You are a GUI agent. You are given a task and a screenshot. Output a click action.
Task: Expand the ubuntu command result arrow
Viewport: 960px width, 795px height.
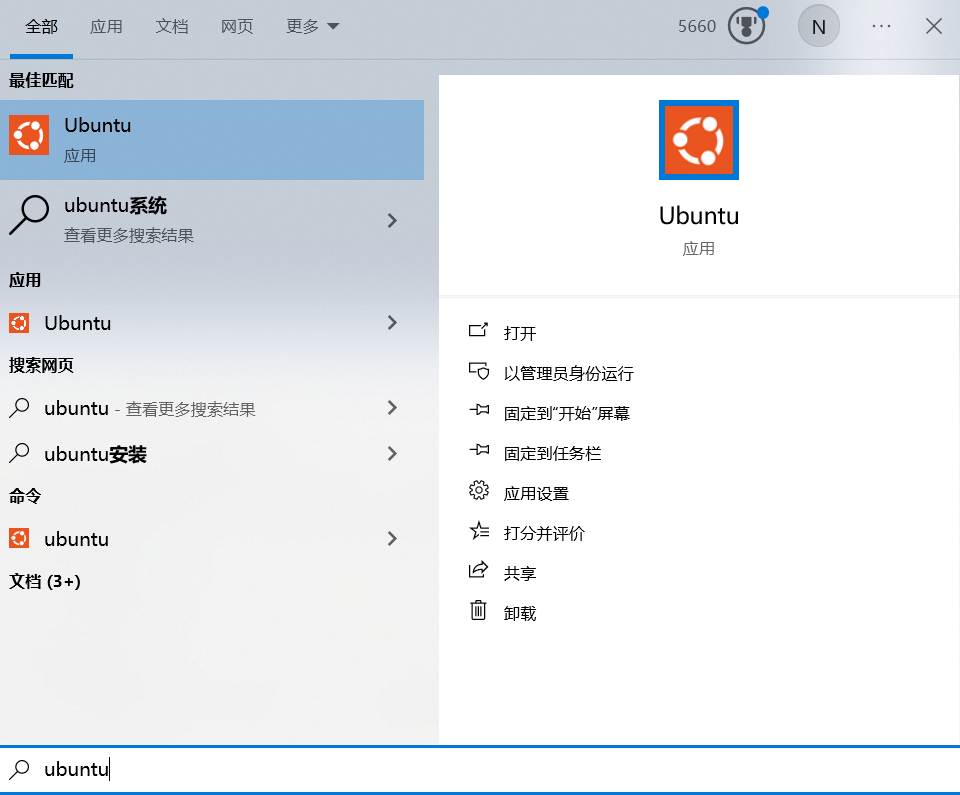(x=392, y=539)
